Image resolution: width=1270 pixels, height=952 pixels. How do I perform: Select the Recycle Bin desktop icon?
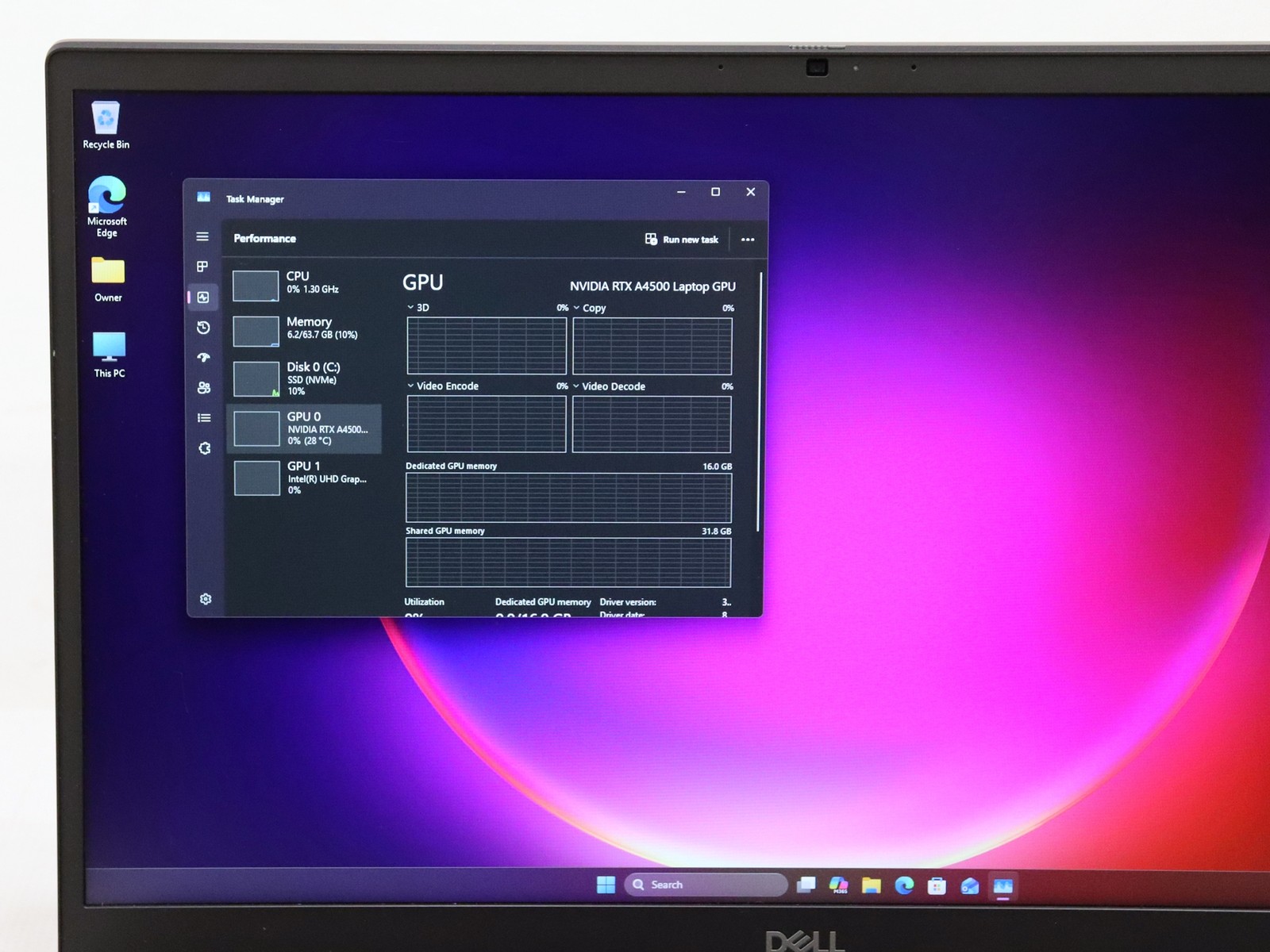106,125
